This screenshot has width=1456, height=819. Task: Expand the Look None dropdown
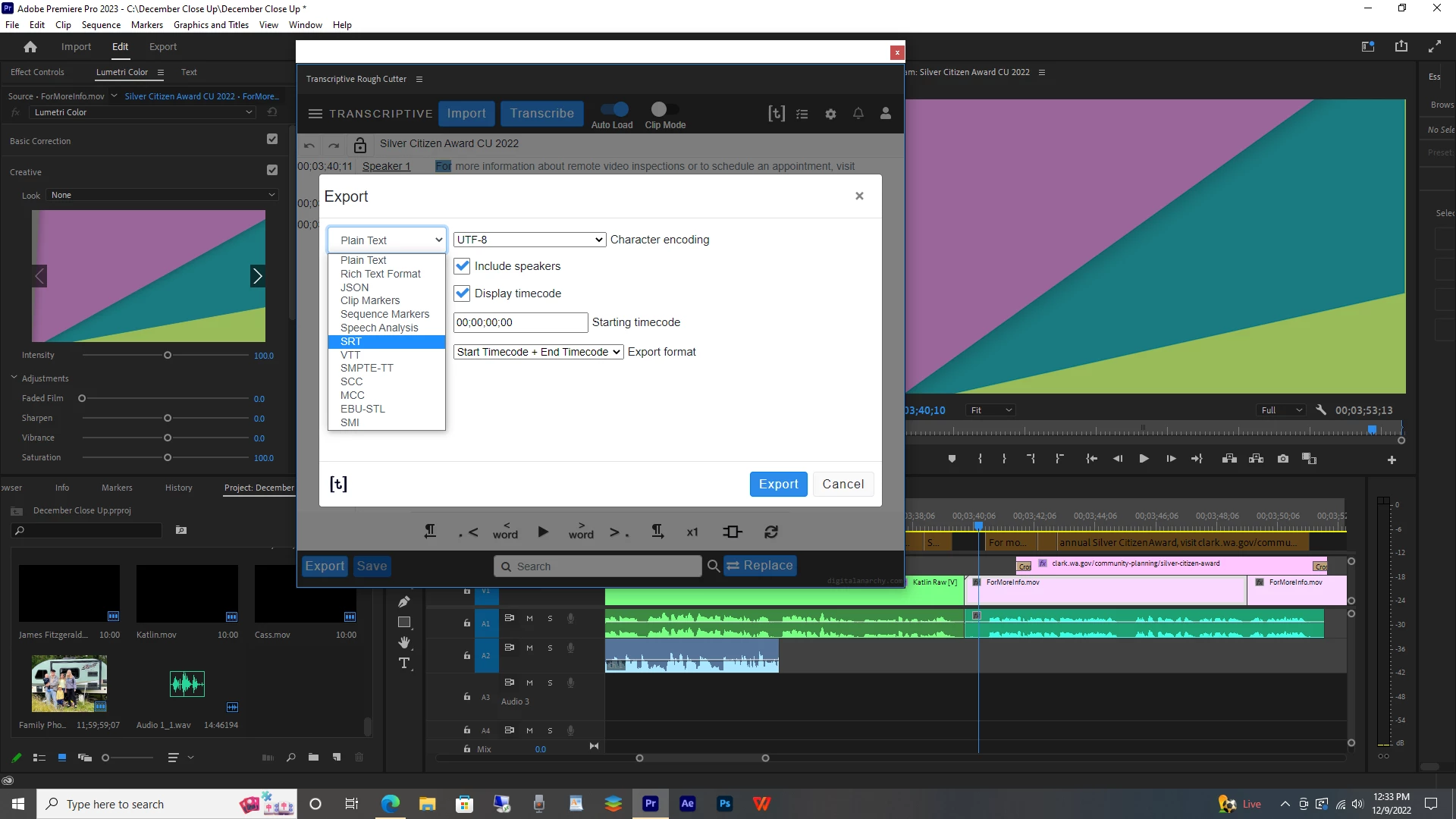click(x=162, y=195)
